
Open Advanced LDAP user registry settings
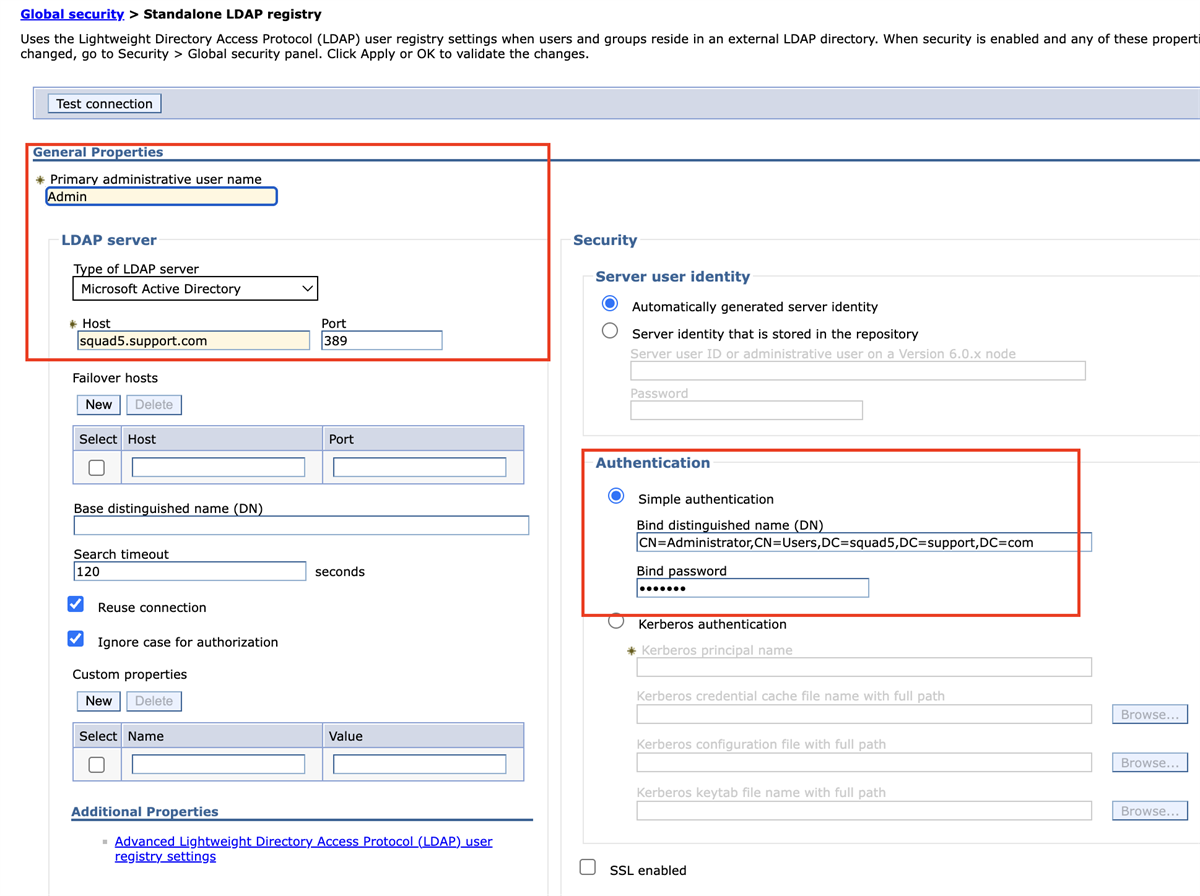(303, 841)
